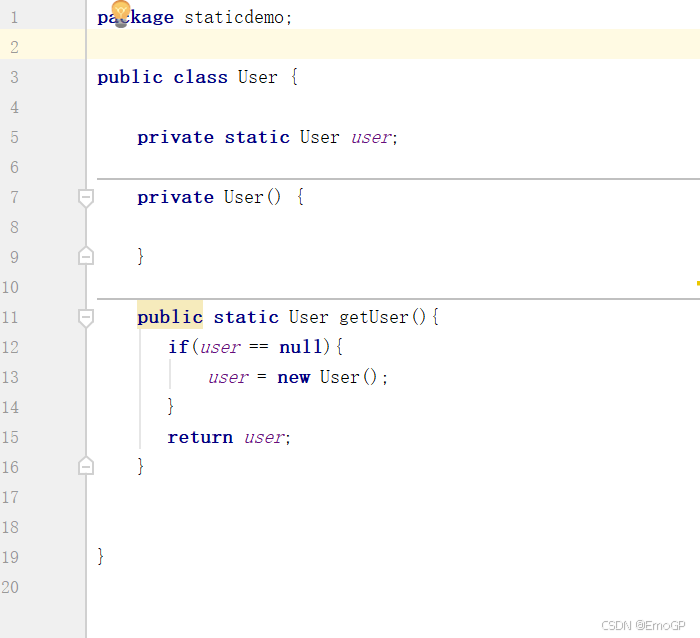Click line number 13 in the gutter

point(10,378)
